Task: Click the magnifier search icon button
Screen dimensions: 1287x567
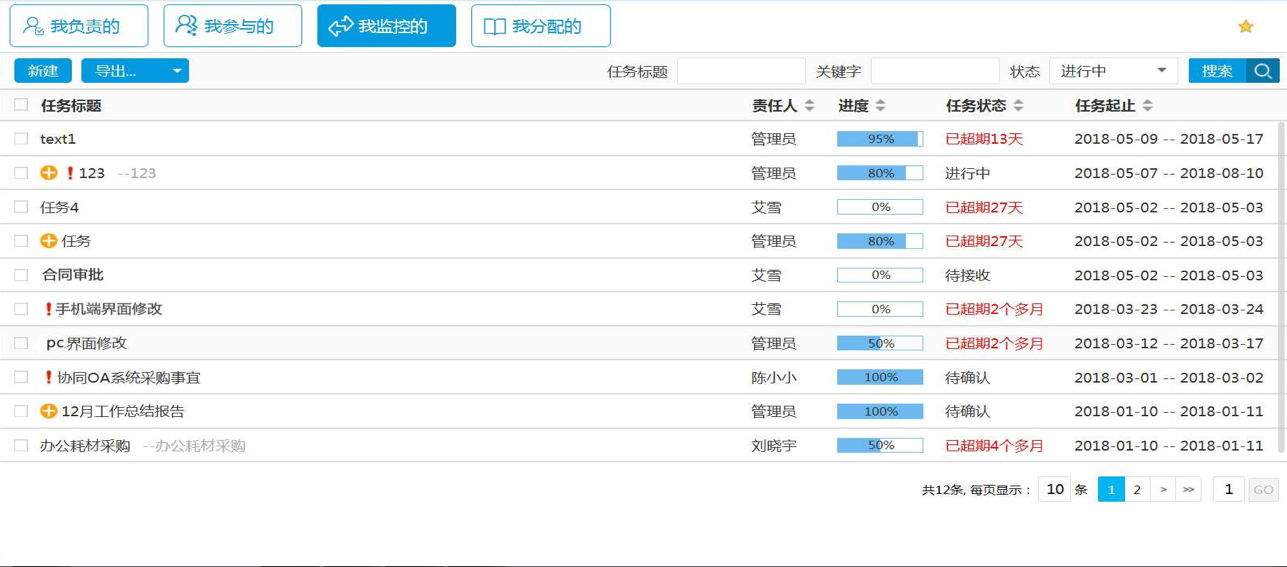Action: (x=1263, y=71)
